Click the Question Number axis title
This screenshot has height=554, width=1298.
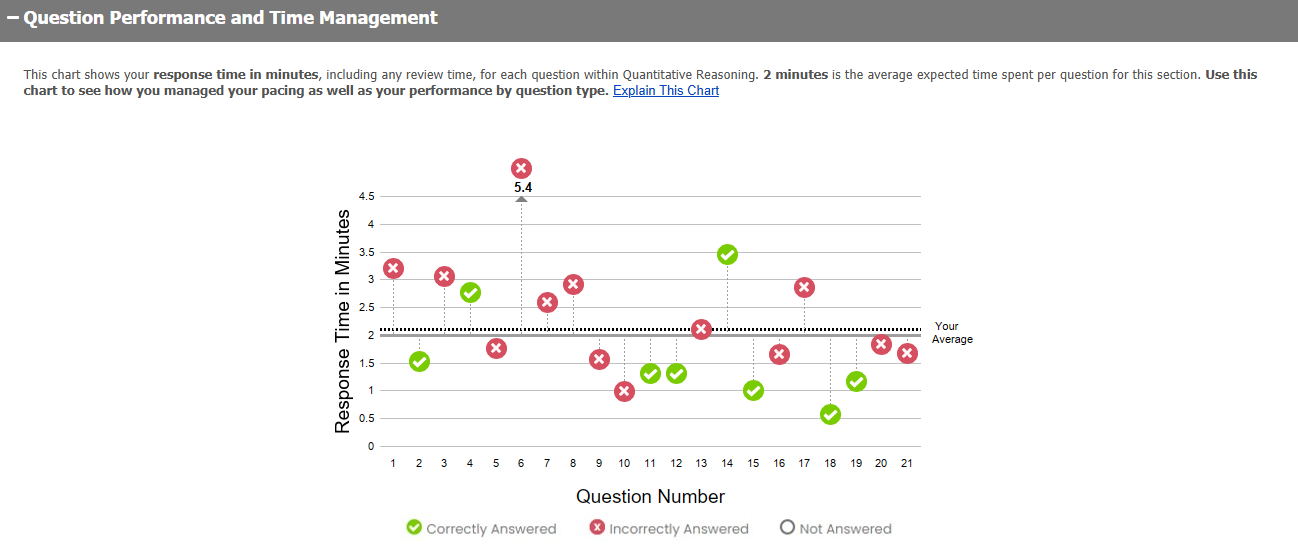tap(650, 496)
